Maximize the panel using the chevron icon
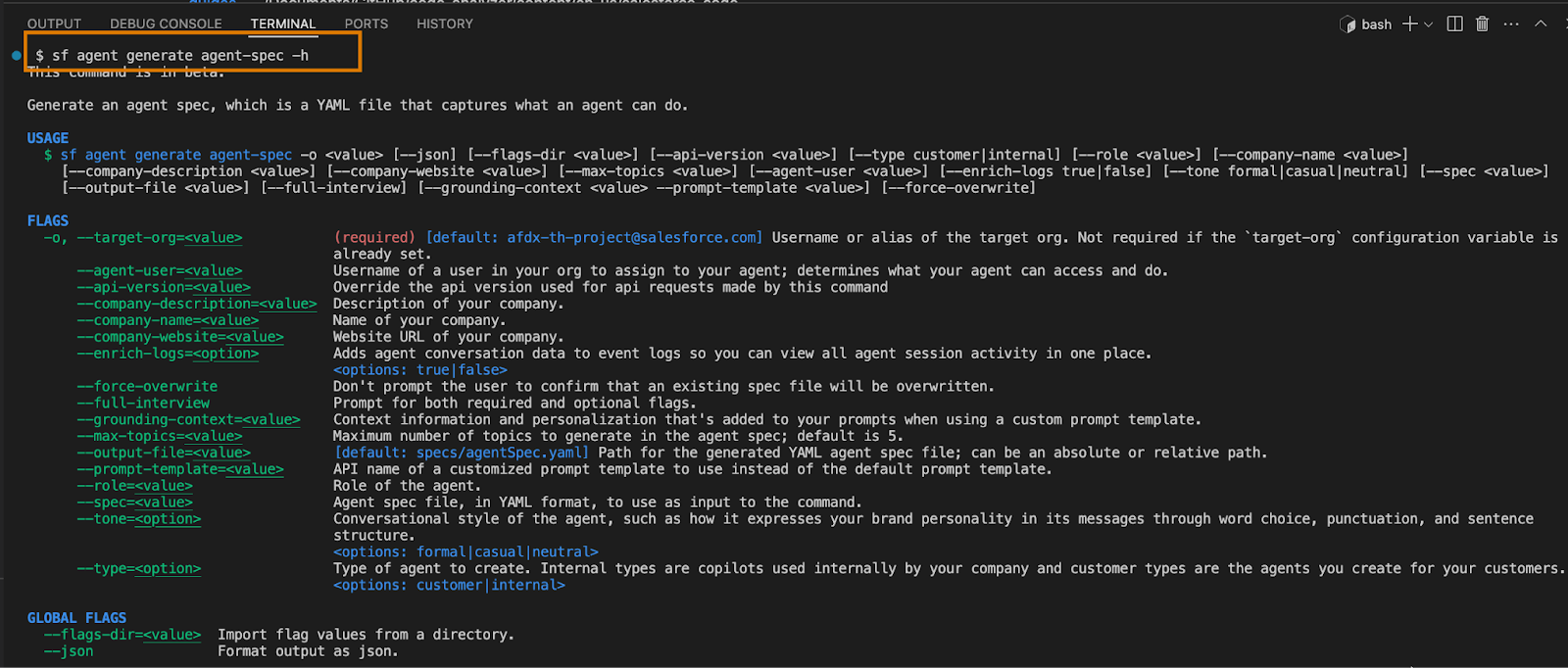The image size is (1568, 668). coord(1541,24)
